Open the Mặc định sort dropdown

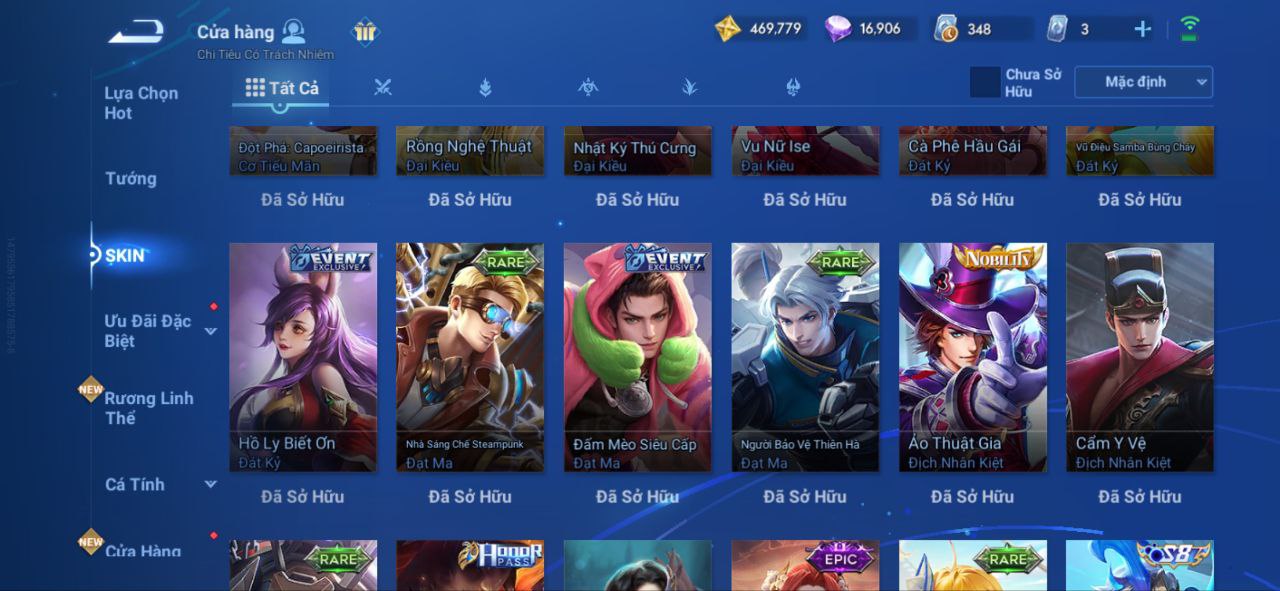pos(1143,82)
